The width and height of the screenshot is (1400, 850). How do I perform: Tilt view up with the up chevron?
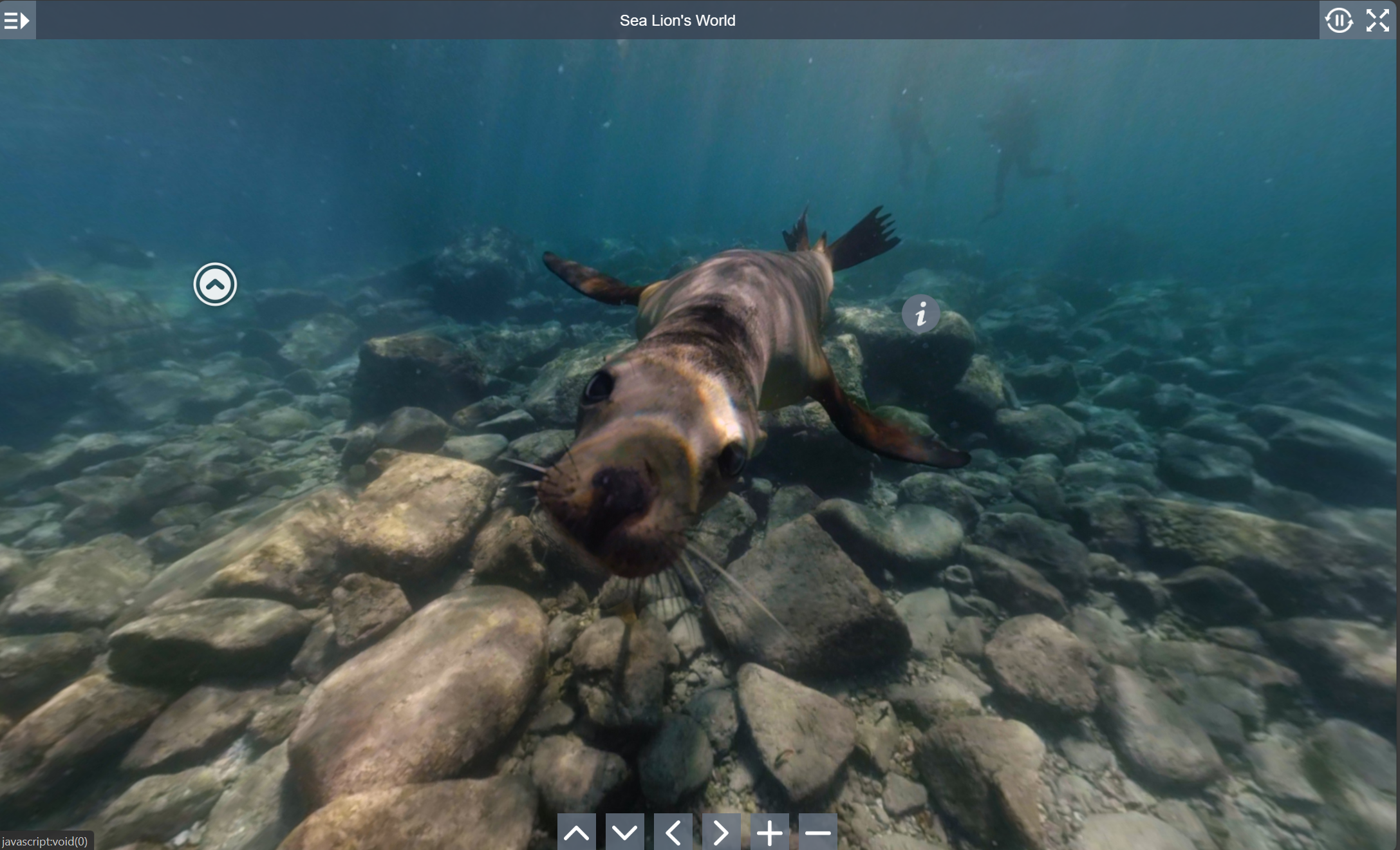pos(576,833)
